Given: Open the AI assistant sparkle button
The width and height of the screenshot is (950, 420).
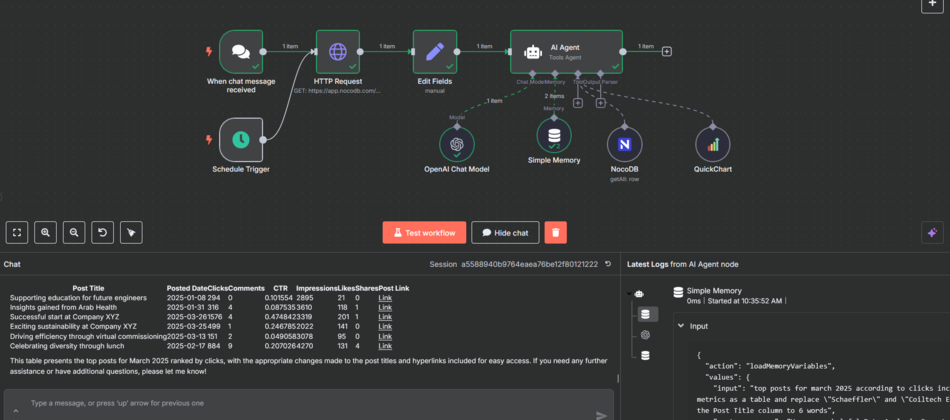Looking at the screenshot, I should [x=931, y=232].
